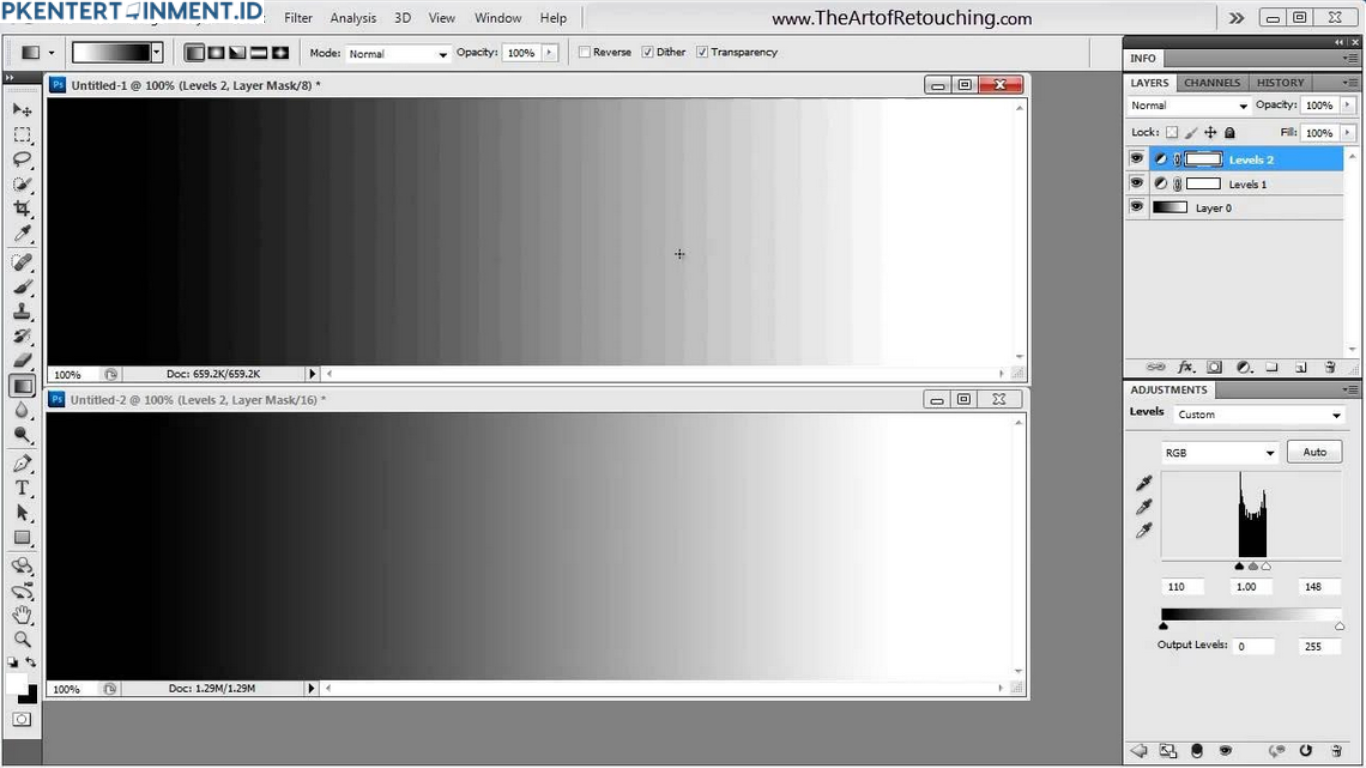Select the 3D Rotate tool
Viewport: 1366px width, 768px height.
point(22,566)
